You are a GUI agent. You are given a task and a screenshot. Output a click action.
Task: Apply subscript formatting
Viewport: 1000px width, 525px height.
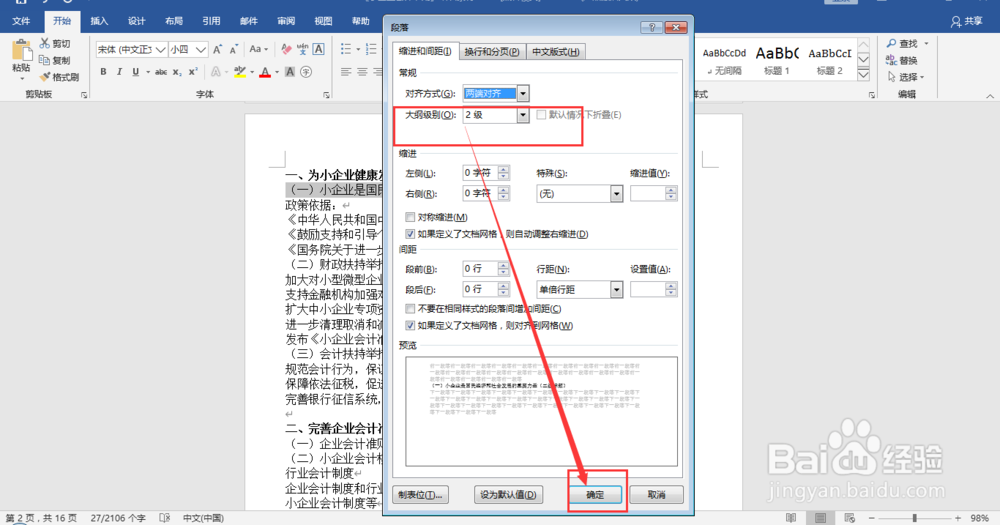pos(177,72)
